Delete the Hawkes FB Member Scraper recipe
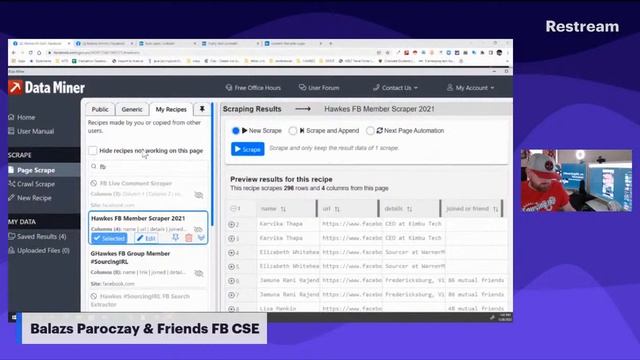Screen dimensions: 640x360 pos(189,238)
